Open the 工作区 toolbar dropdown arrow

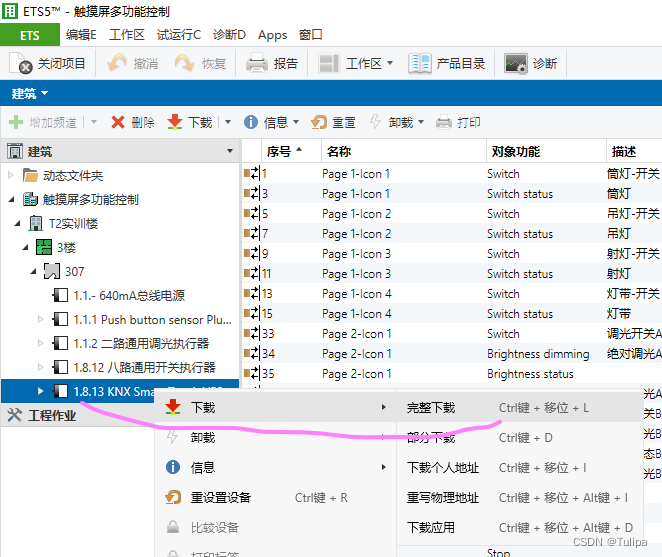pyautogui.click(x=390, y=63)
